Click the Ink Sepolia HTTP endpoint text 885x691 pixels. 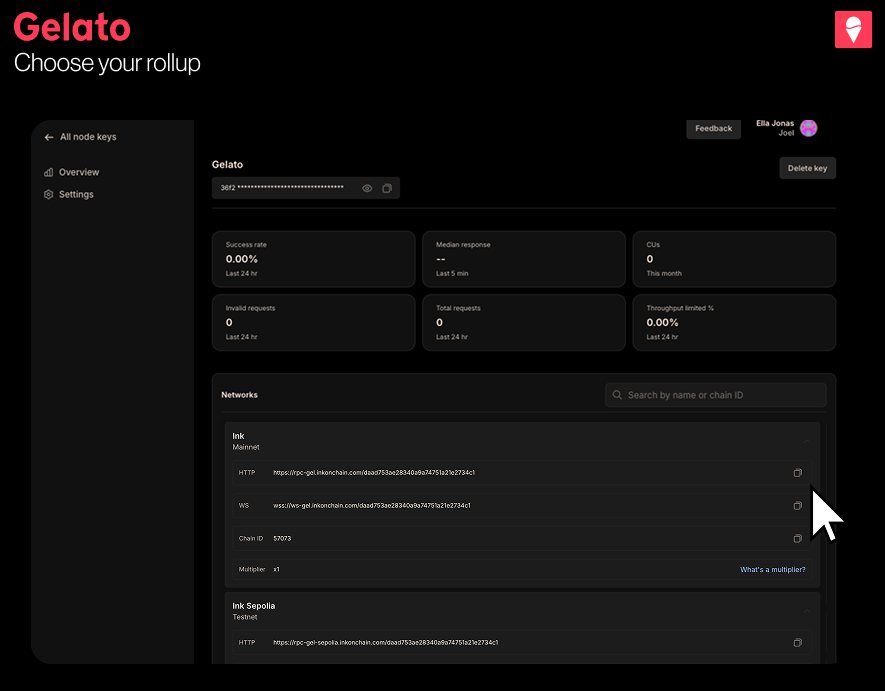point(385,642)
